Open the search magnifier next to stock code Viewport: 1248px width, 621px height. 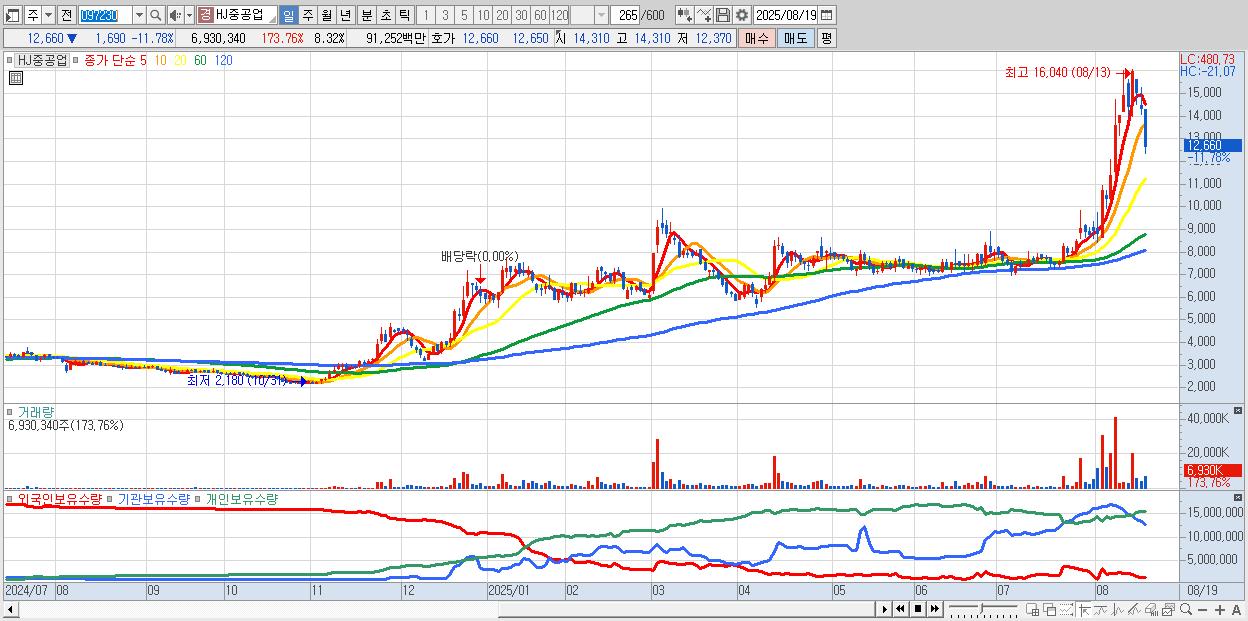155,15
